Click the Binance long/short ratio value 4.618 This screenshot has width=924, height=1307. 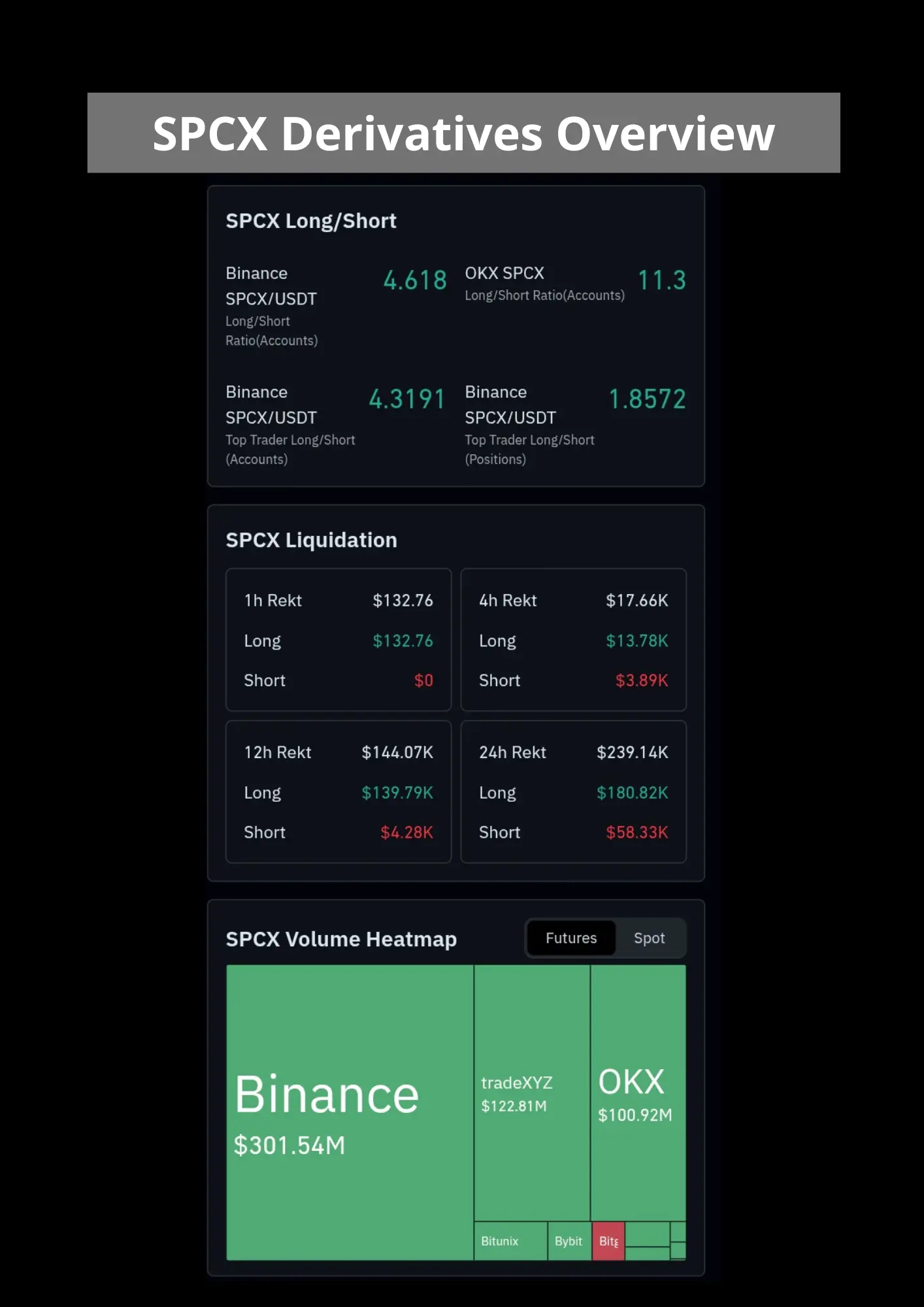[415, 280]
